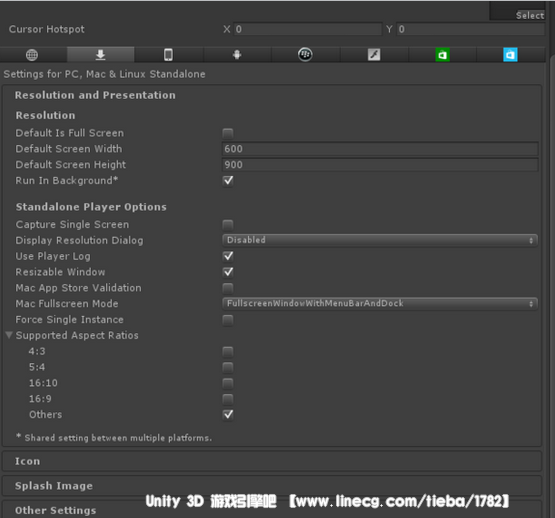This screenshot has width=555, height=518.
Task: Collapse Supported Aspect Ratios foldout
Action: coord(9,335)
